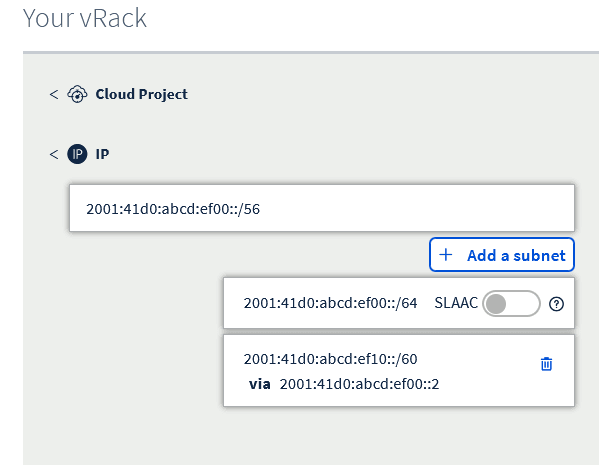The width and height of the screenshot is (599, 476).
Task: Select the 2001:41d0:abcd:ef00::/56 IP block
Action: pyautogui.click(x=322, y=208)
